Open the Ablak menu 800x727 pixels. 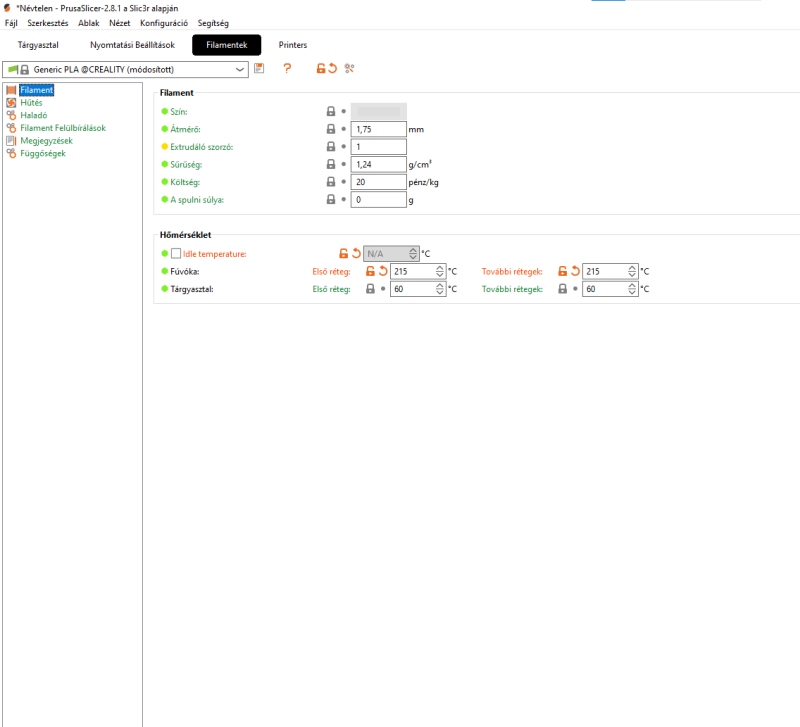coord(89,23)
